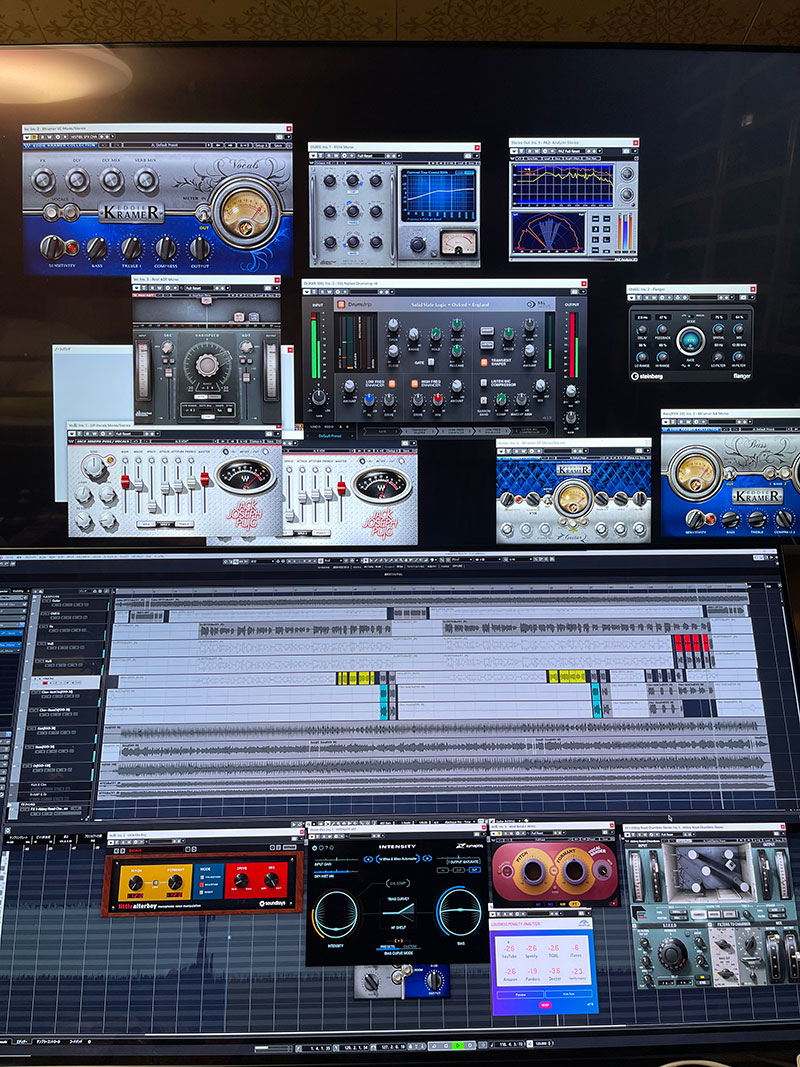Click the soundtoys logo in Little AlterBoy

[272, 904]
